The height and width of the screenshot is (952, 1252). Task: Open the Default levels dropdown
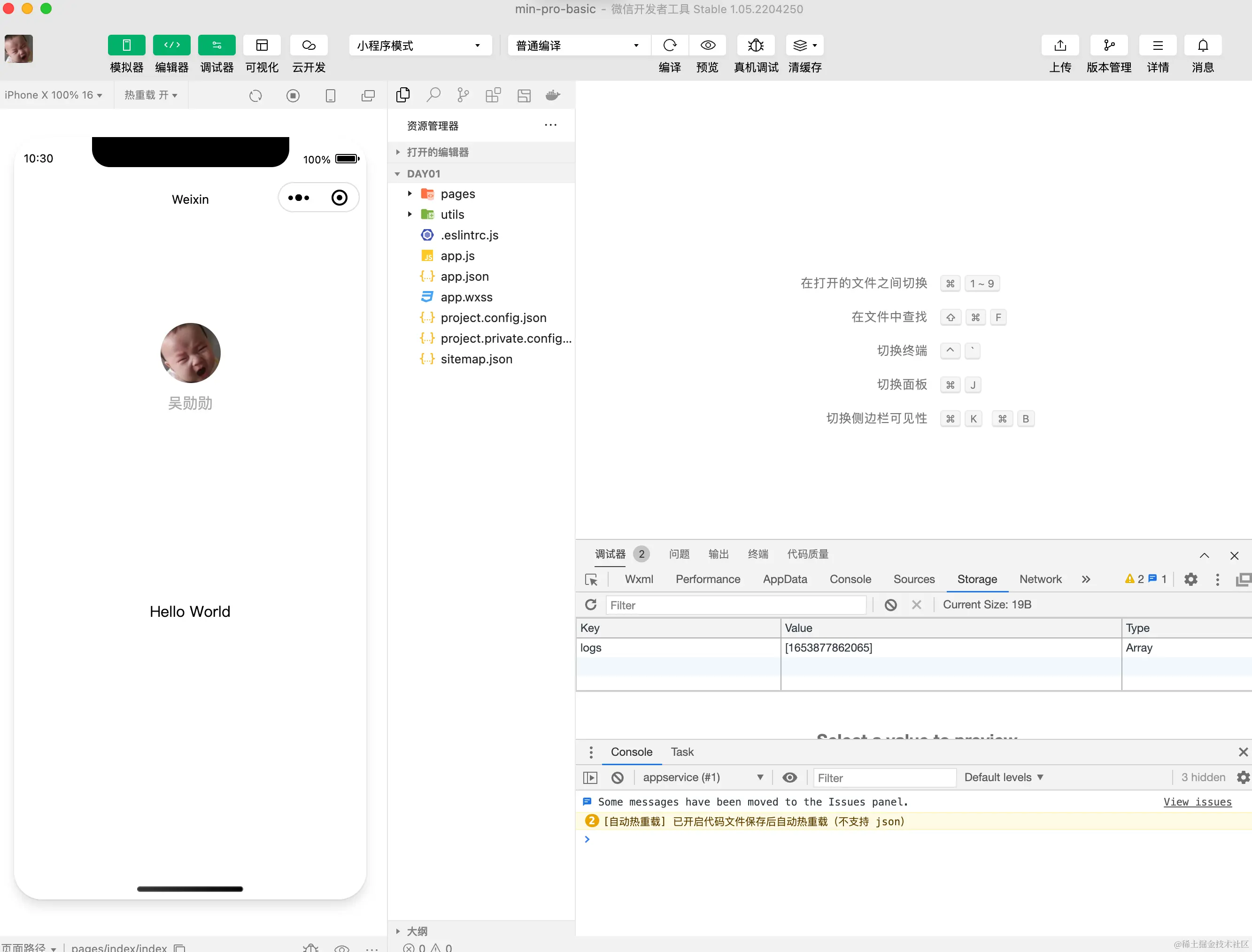[x=1003, y=777]
